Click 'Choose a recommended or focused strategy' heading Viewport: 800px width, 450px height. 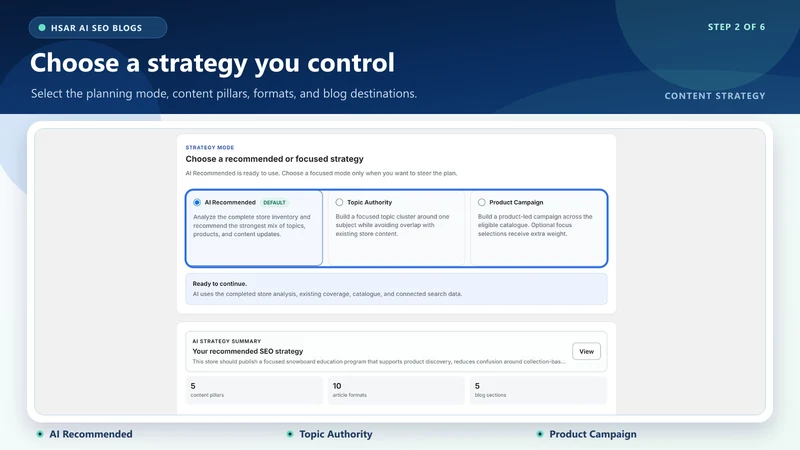tap(274, 159)
